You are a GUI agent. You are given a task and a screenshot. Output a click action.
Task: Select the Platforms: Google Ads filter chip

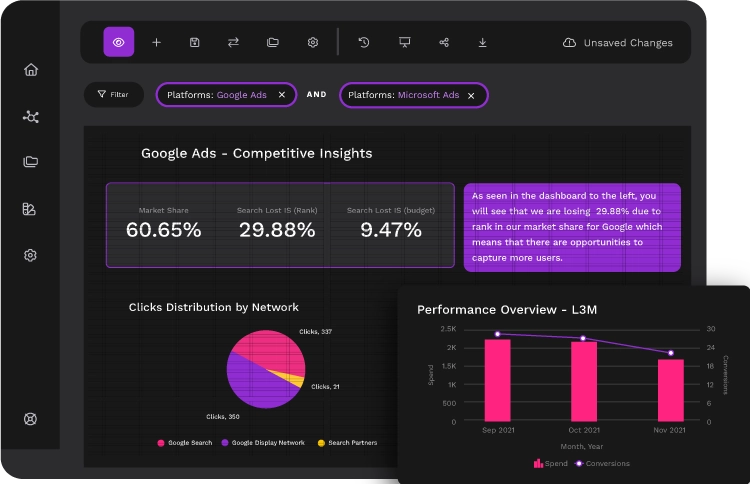point(226,95)
